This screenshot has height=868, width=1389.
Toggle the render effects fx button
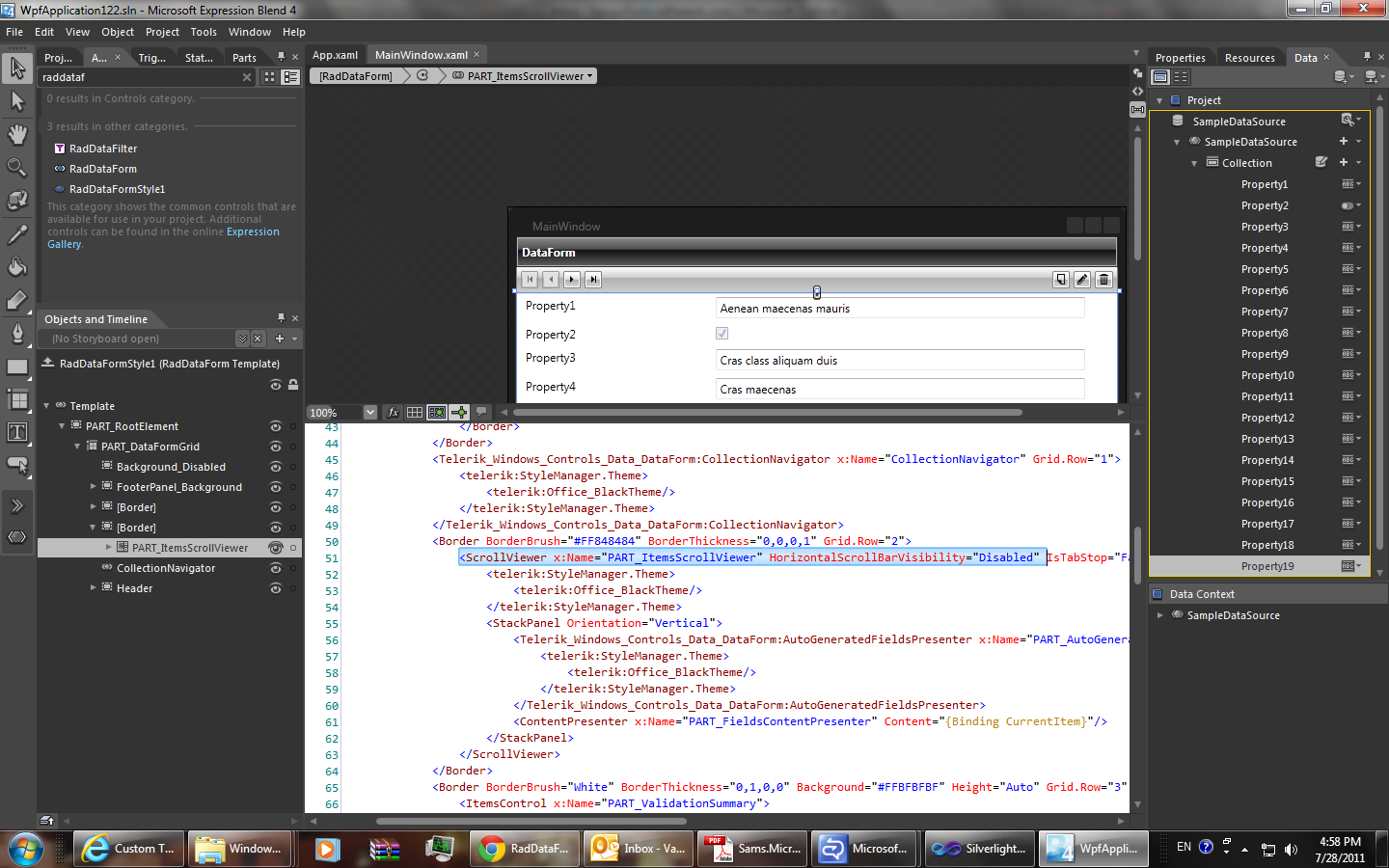coord(394,412)
